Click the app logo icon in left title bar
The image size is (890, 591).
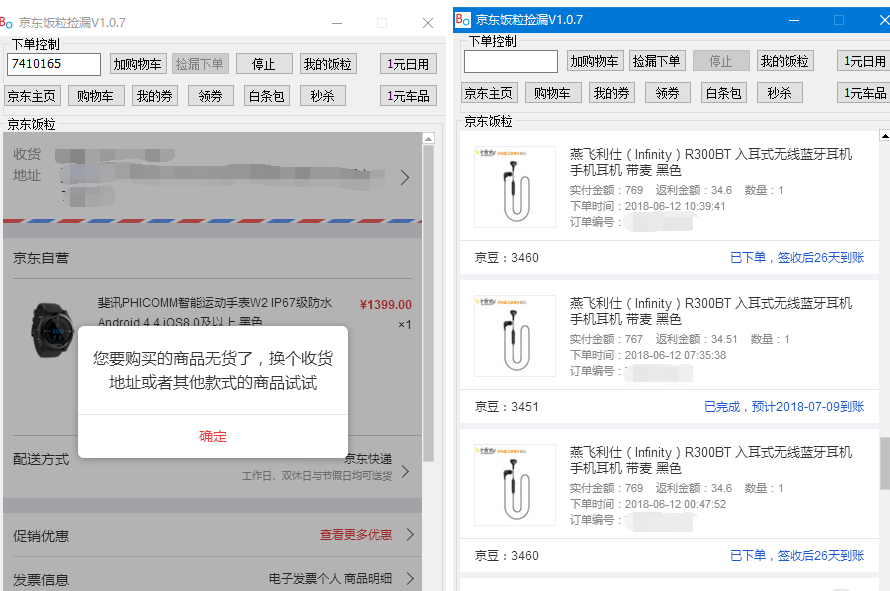(x=6, y=23)
